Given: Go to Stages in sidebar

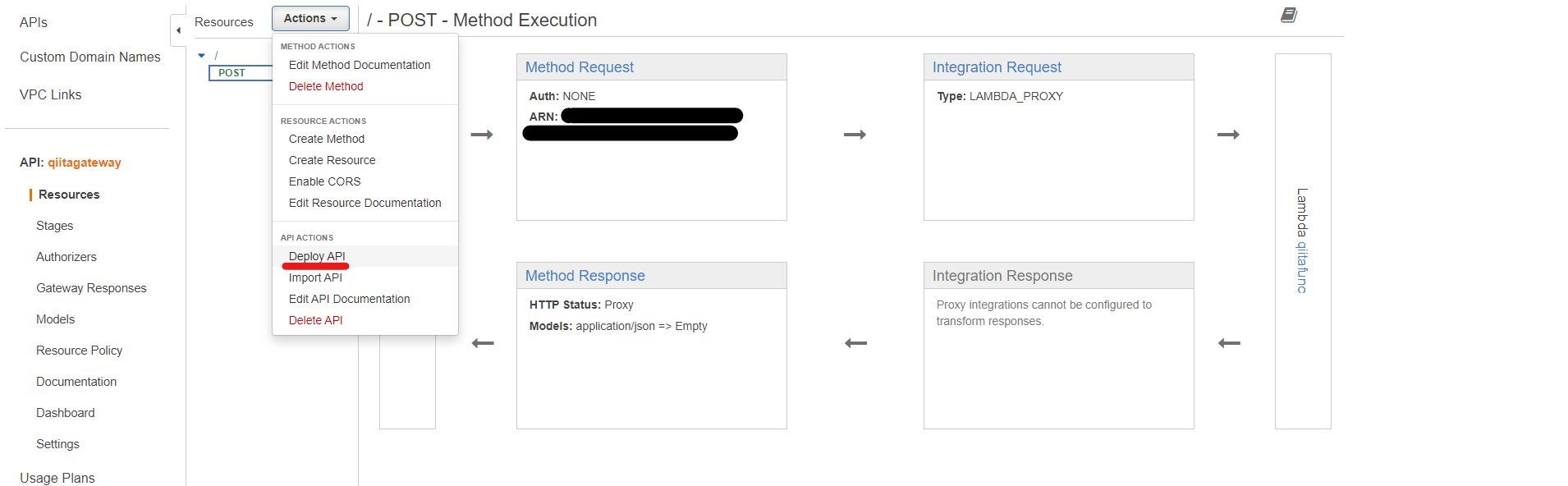Looking at the screenshot, I should pyautogui.click(x=54, y=226).
